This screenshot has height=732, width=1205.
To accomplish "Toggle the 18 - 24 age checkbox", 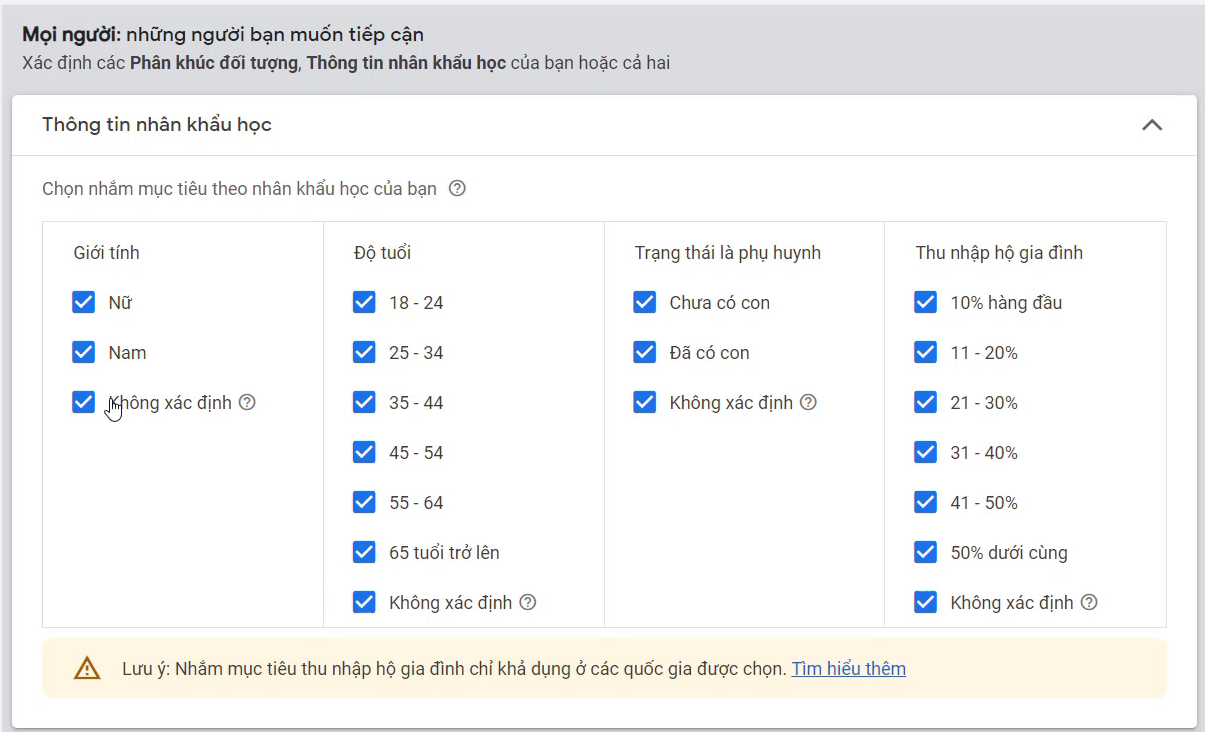I will (x=364, y=303).
